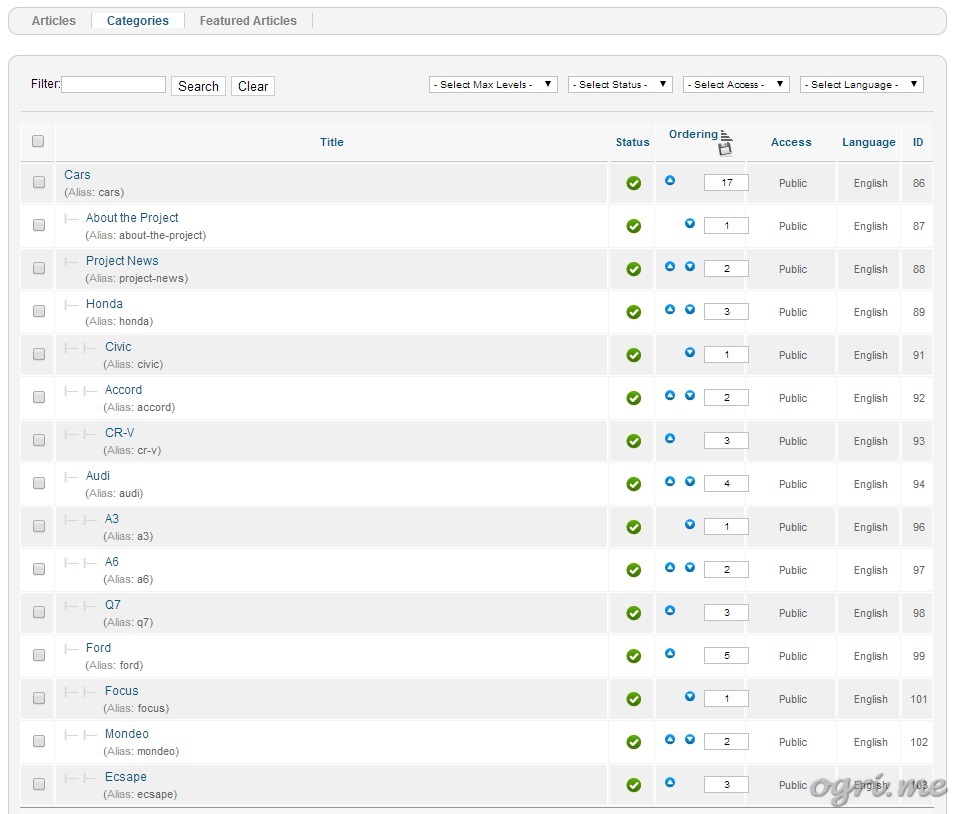Move Ford up with its arrow
Image resolution: width=955 pixels, height=814 pixels.
pyautogui.click(x=670, y=653)
